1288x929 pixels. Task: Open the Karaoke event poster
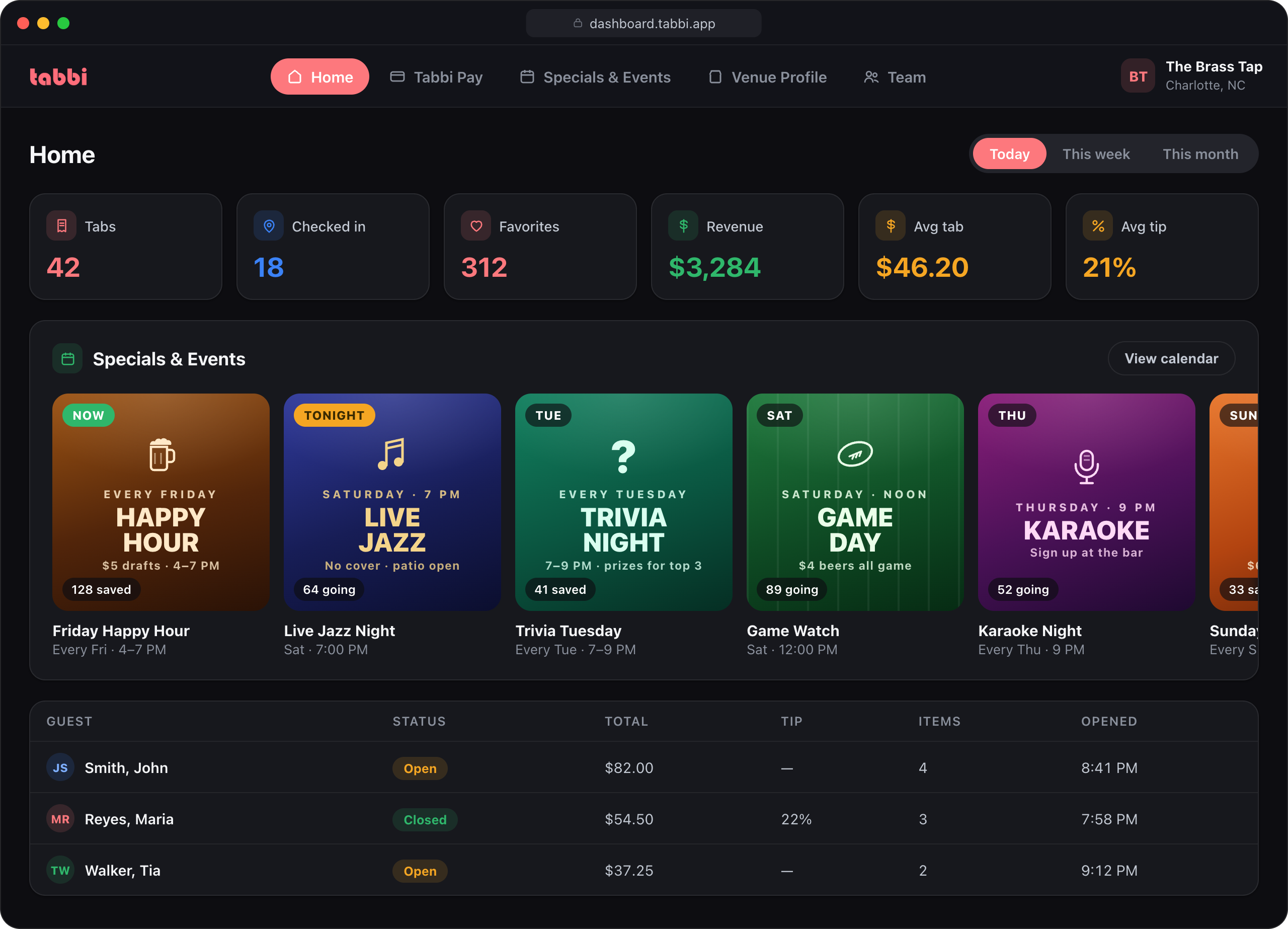(1086, 502)
